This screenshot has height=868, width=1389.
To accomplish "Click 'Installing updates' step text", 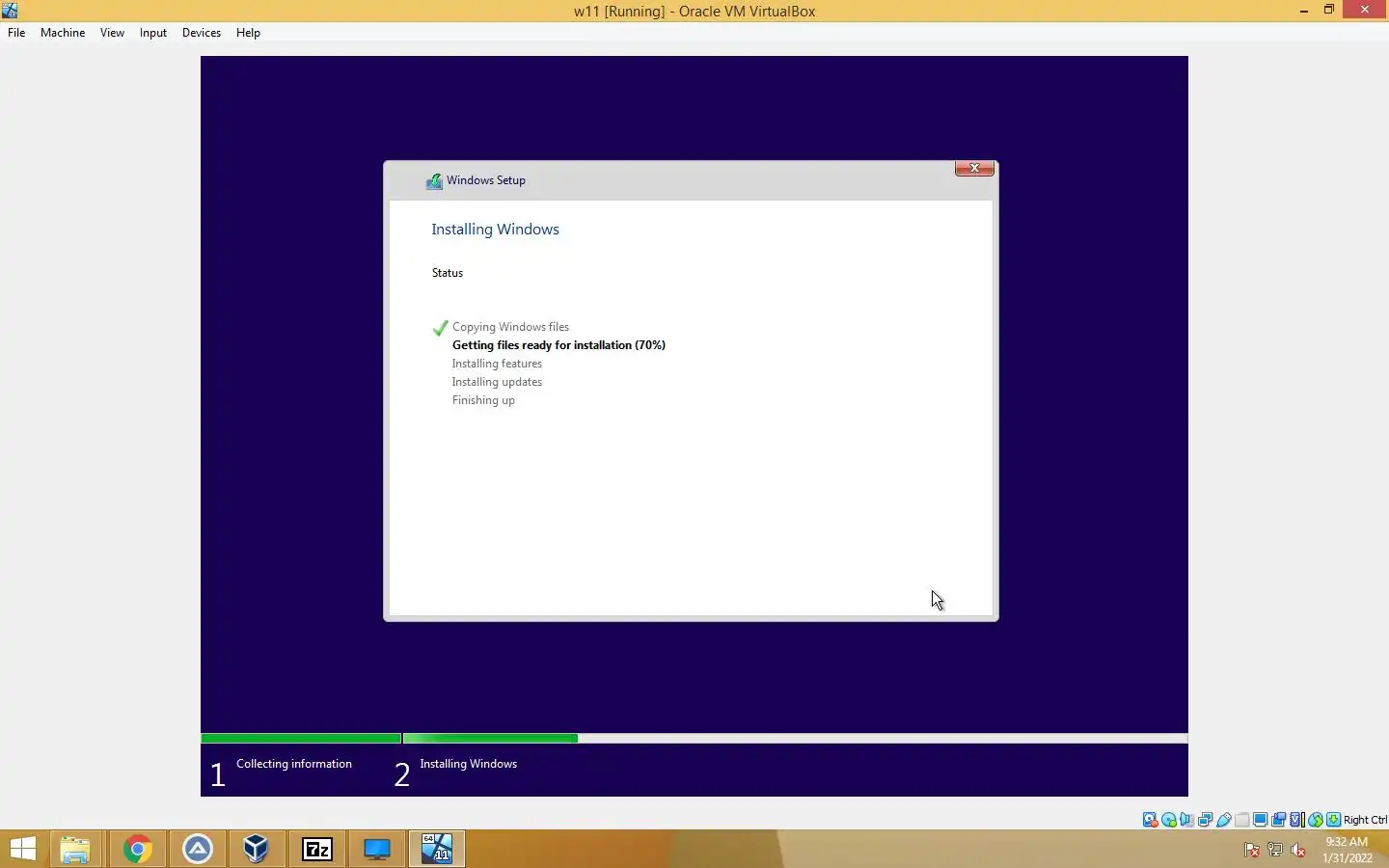I will click(x=497, y=382).
